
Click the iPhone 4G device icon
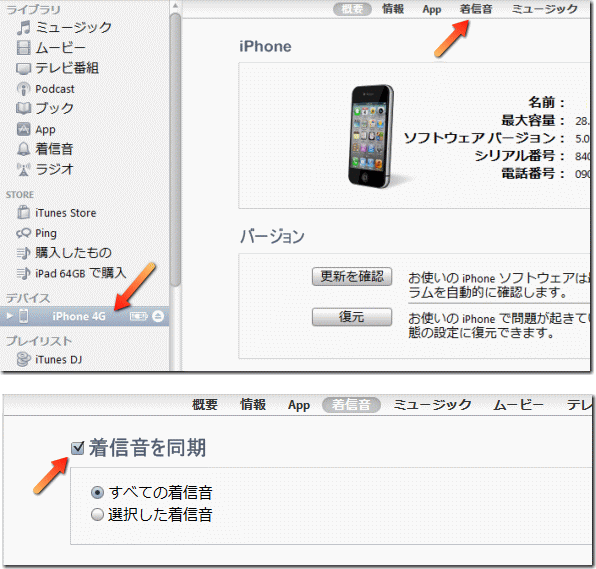click(24, 316)
